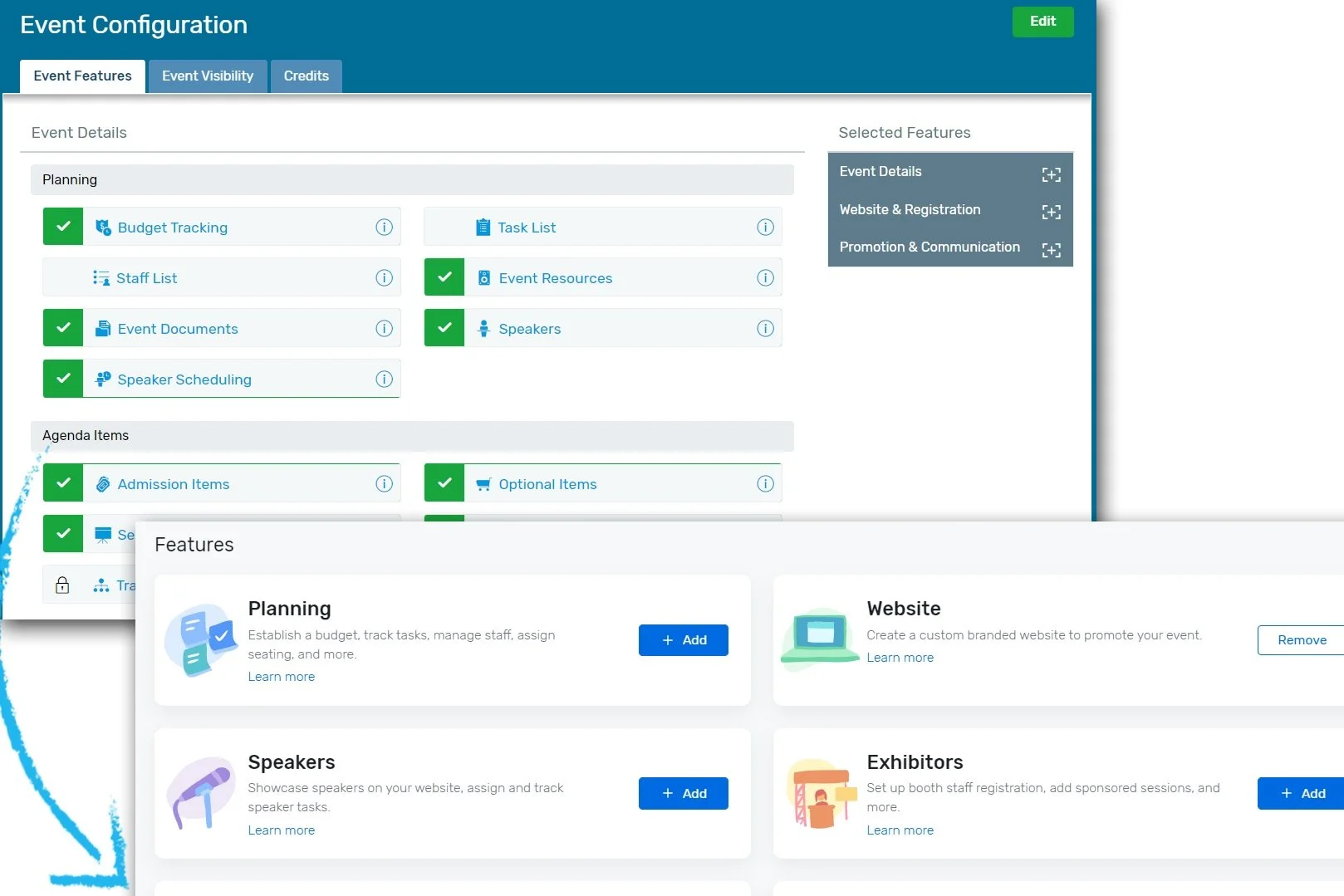Uncheck the Budget Tracking checkbox
1344x896 pixels.
click(x=63, y=226)
